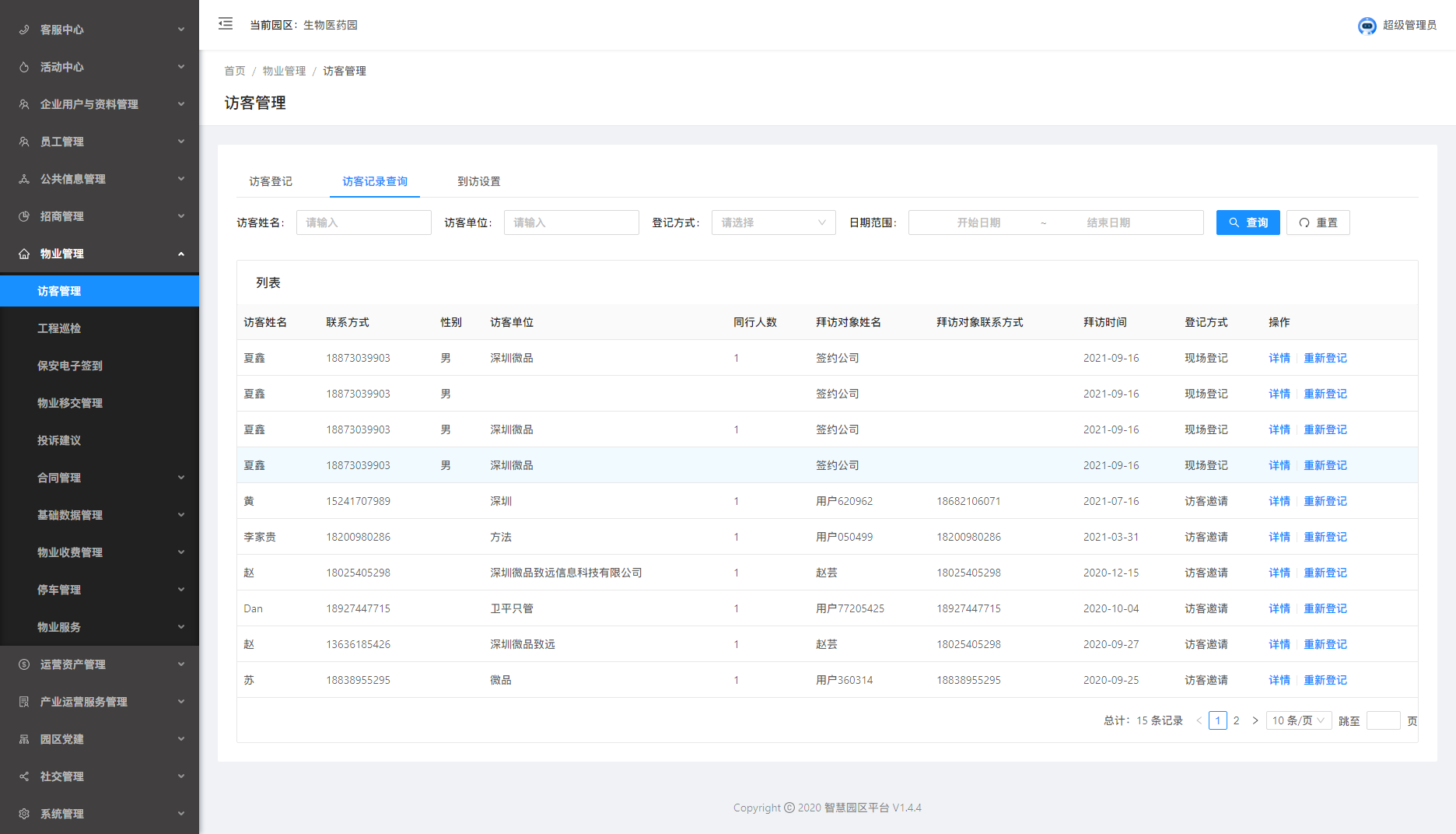Open the 登记方式 select dropdown
Image resolution: width=1456 pixels, height=834 pixels.
pos(773,223)
